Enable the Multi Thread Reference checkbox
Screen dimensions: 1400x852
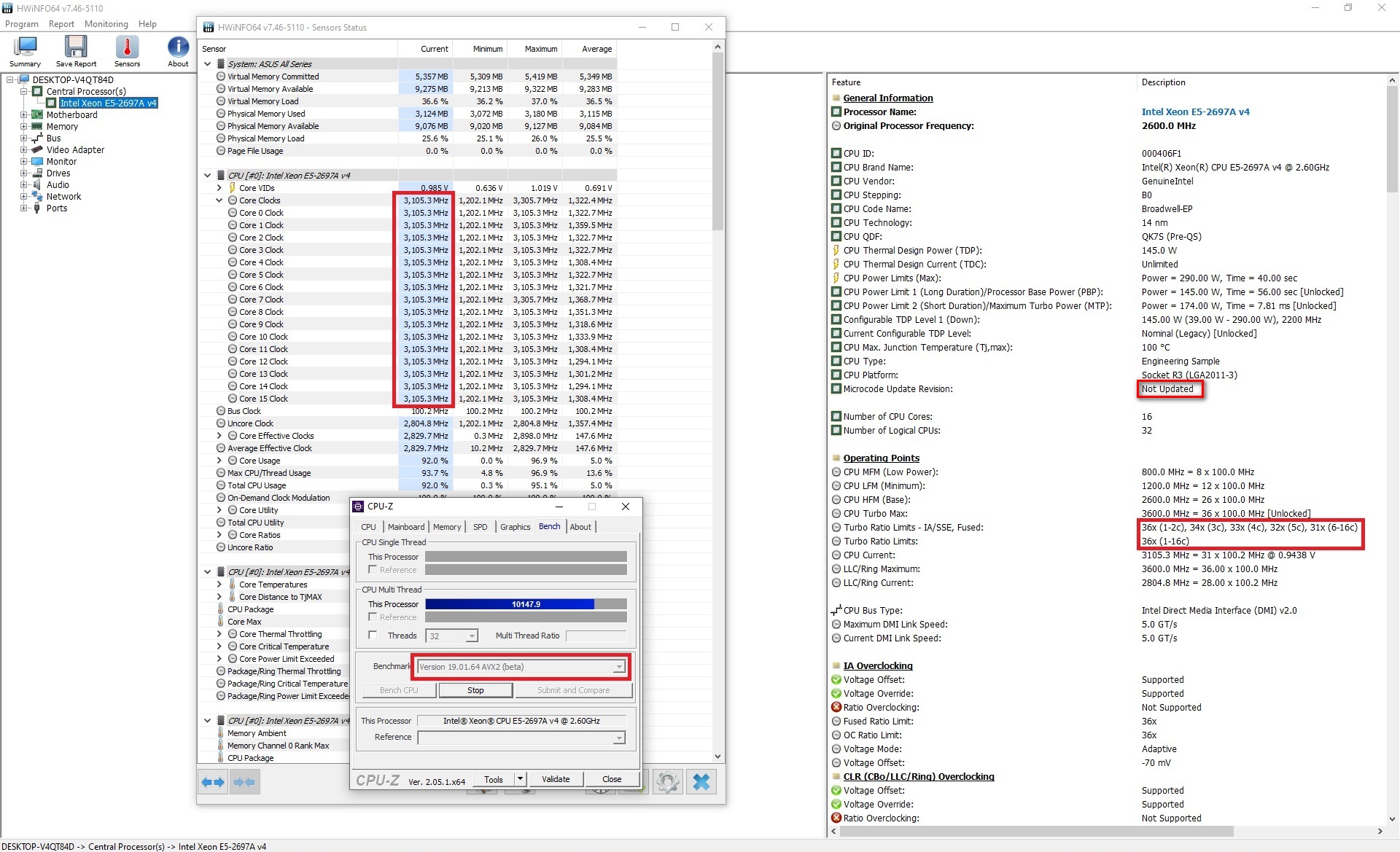[373, 617]
